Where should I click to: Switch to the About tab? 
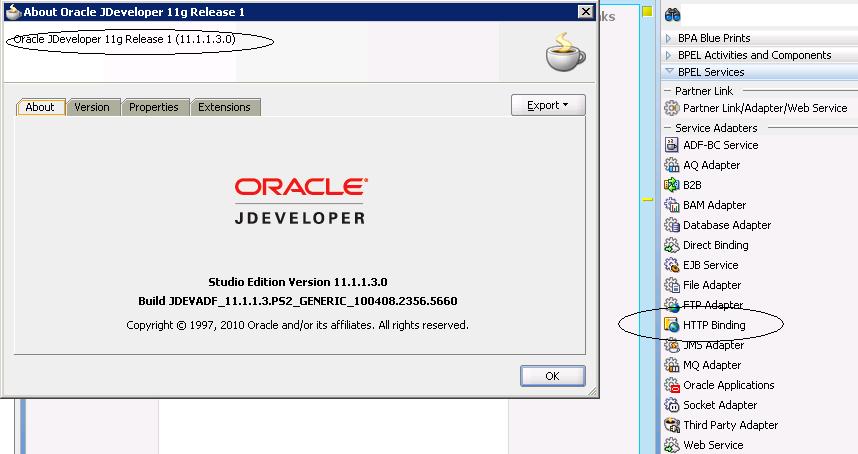point(40,107)
